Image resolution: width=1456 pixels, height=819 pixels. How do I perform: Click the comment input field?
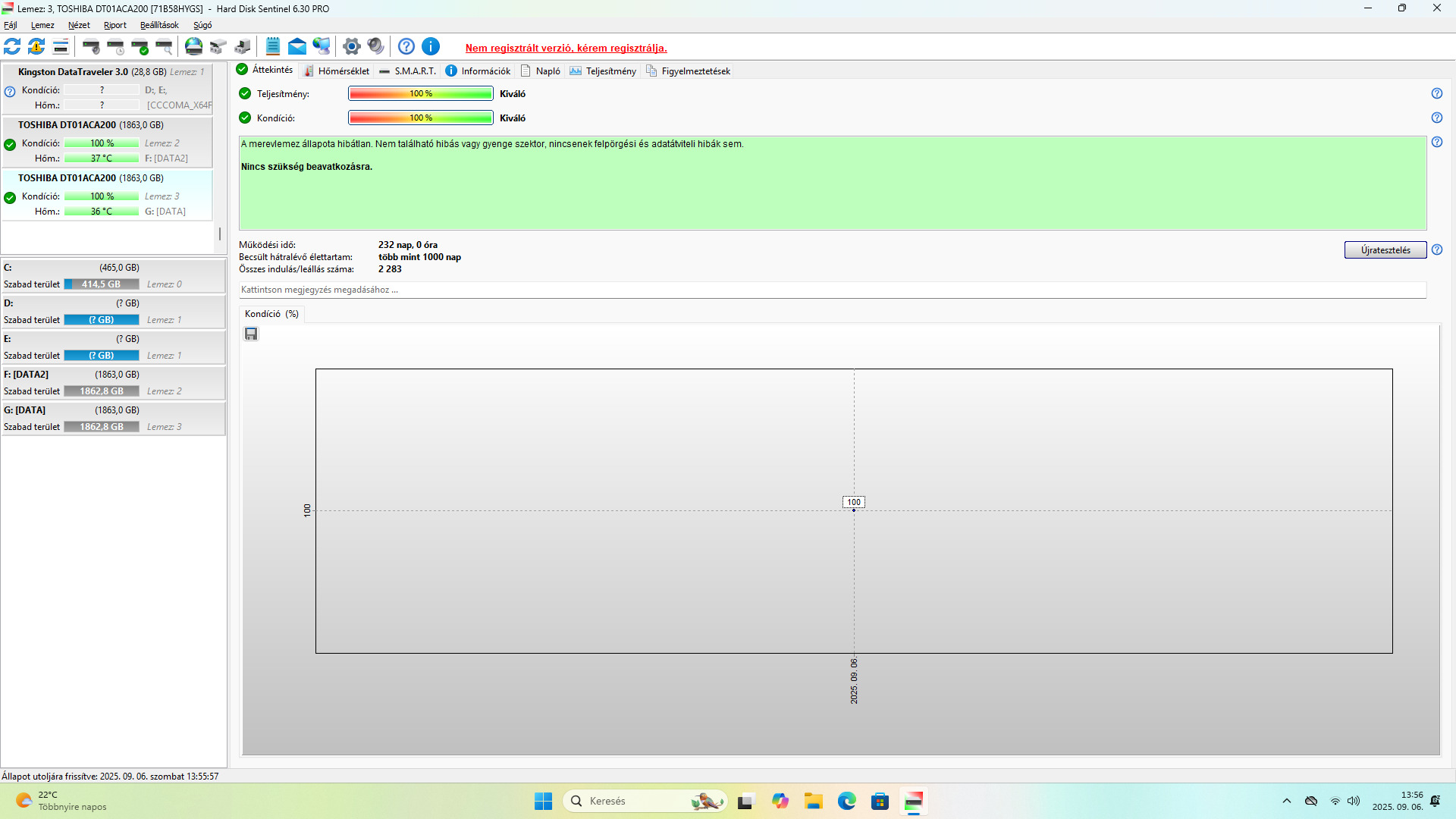832,290
